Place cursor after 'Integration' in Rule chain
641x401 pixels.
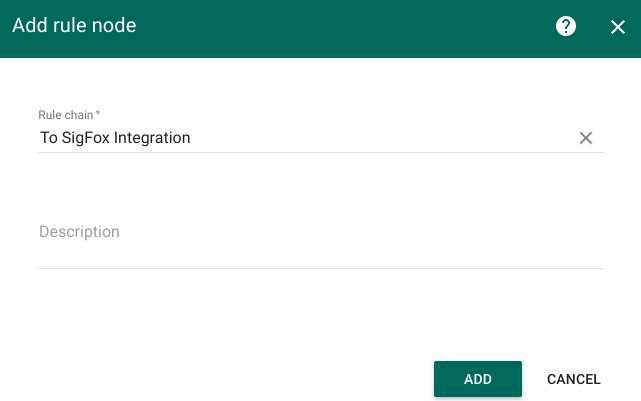pyautogui.click(x=192, y=138)
